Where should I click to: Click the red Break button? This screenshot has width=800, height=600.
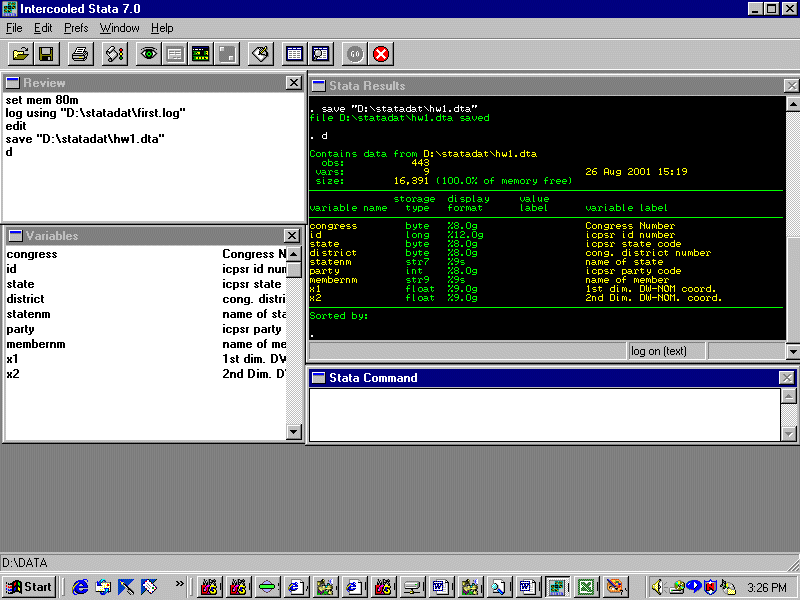(x=381, y=53)
